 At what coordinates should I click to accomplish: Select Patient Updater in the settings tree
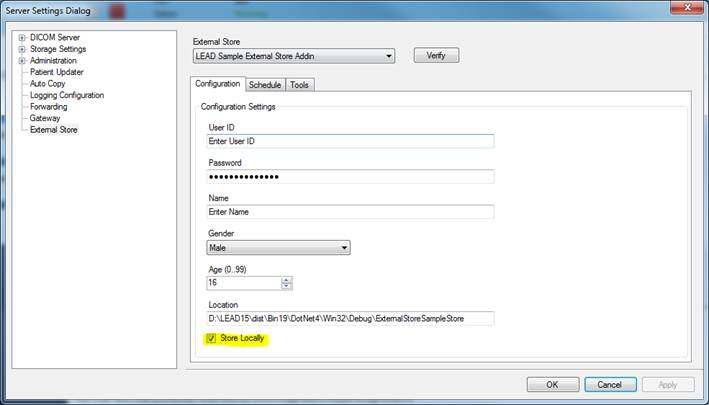[56, 72]
